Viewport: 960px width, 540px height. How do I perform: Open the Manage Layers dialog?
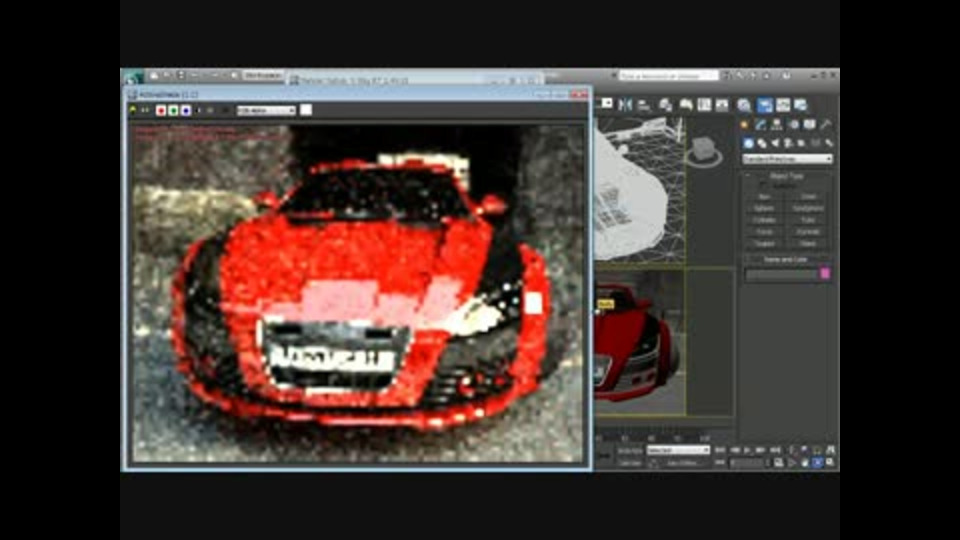click(666, 105)
